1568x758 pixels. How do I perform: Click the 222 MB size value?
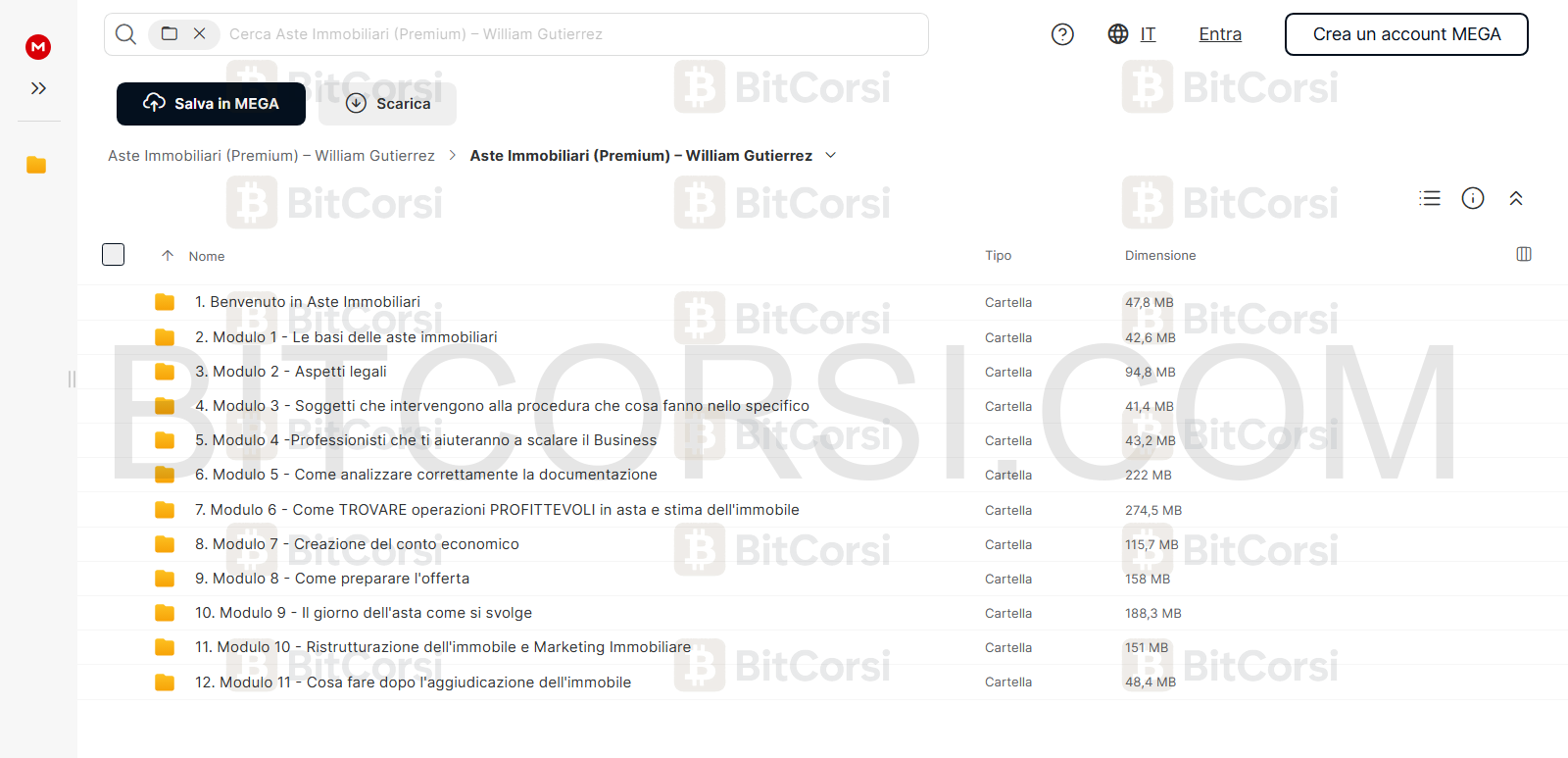[x=1149, y=475]
